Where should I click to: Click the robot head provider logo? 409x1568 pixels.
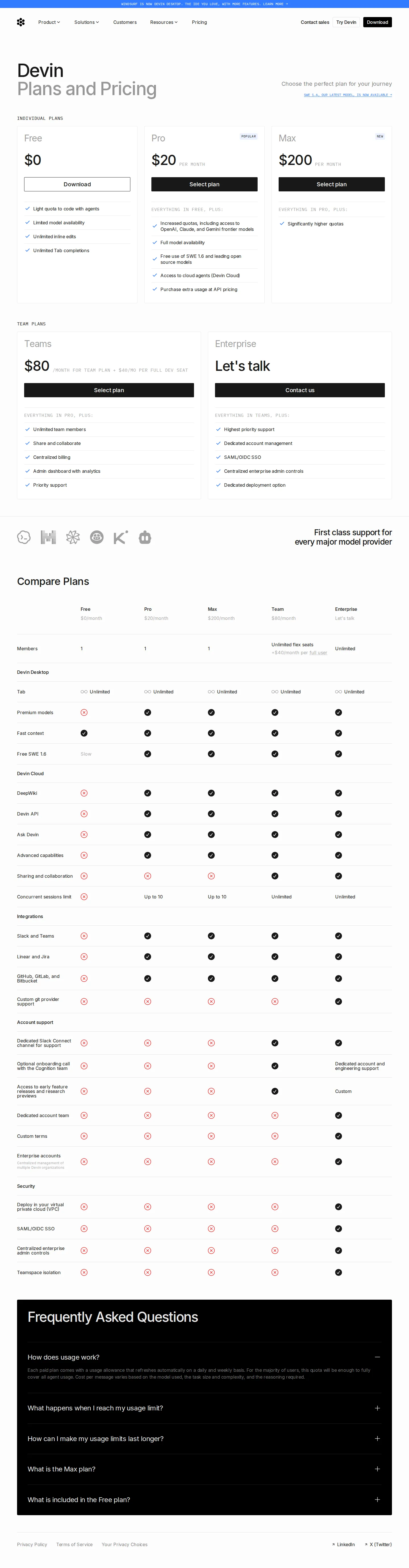[145, 537]
